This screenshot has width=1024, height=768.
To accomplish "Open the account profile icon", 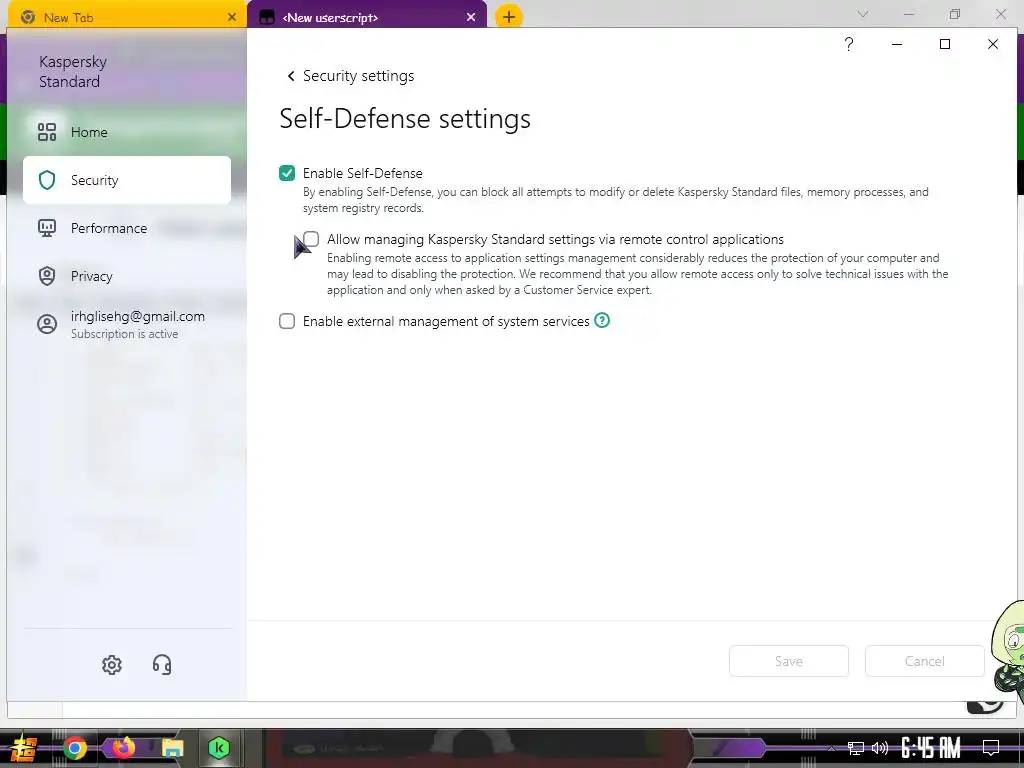I will [x=47, y=324].
